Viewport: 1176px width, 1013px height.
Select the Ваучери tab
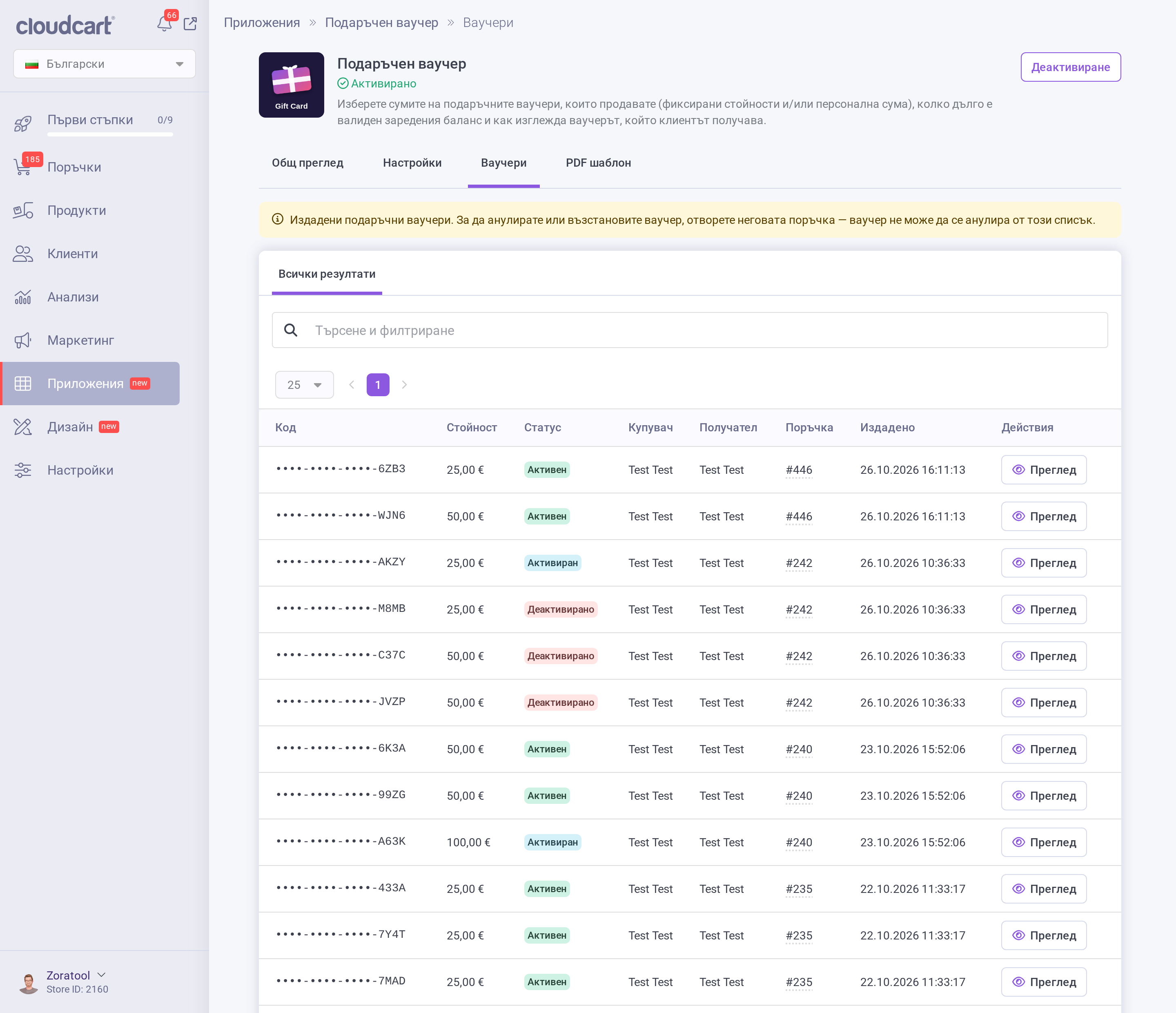coord(503,163)
